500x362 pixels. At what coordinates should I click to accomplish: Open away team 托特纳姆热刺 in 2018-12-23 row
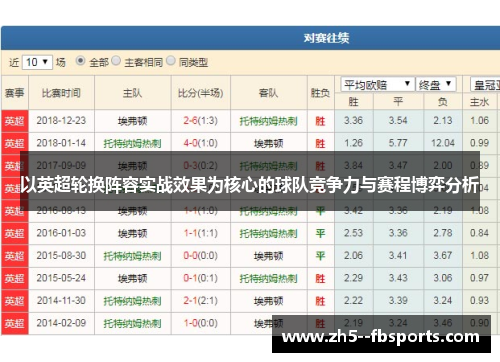(x=268, y=121)
